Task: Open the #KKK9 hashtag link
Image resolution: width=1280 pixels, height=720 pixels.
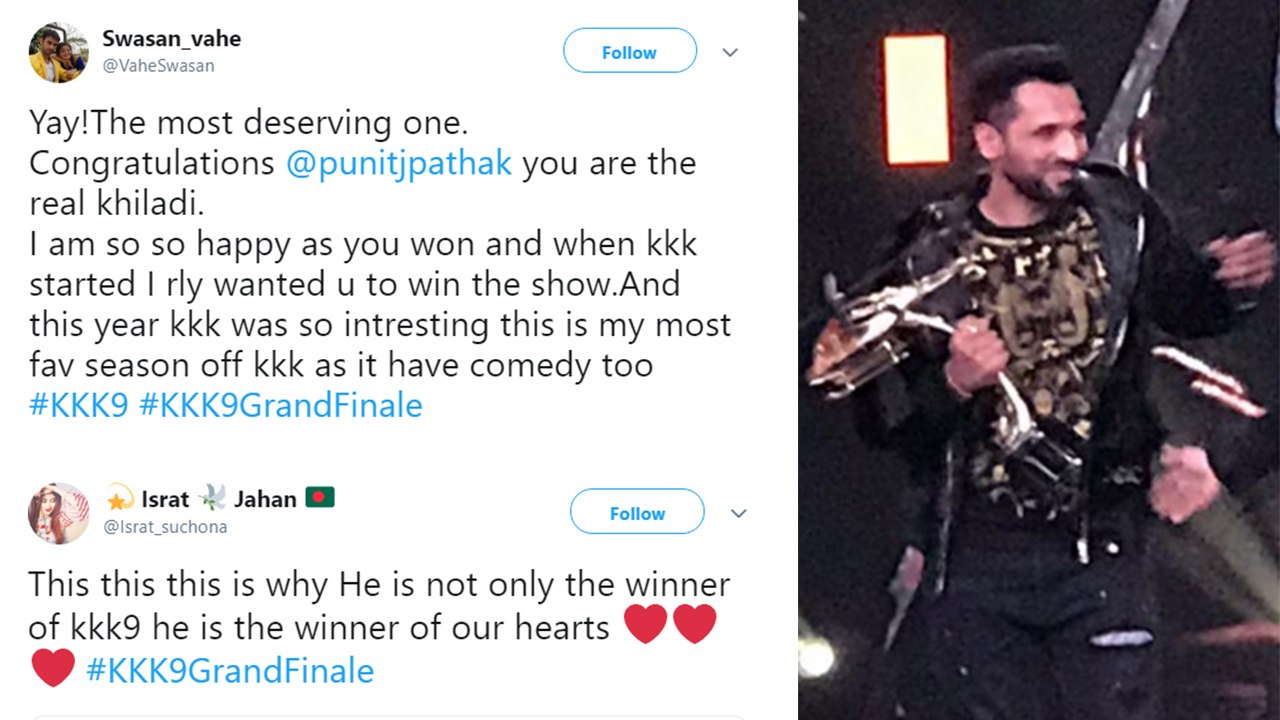Action: point(78,406)
